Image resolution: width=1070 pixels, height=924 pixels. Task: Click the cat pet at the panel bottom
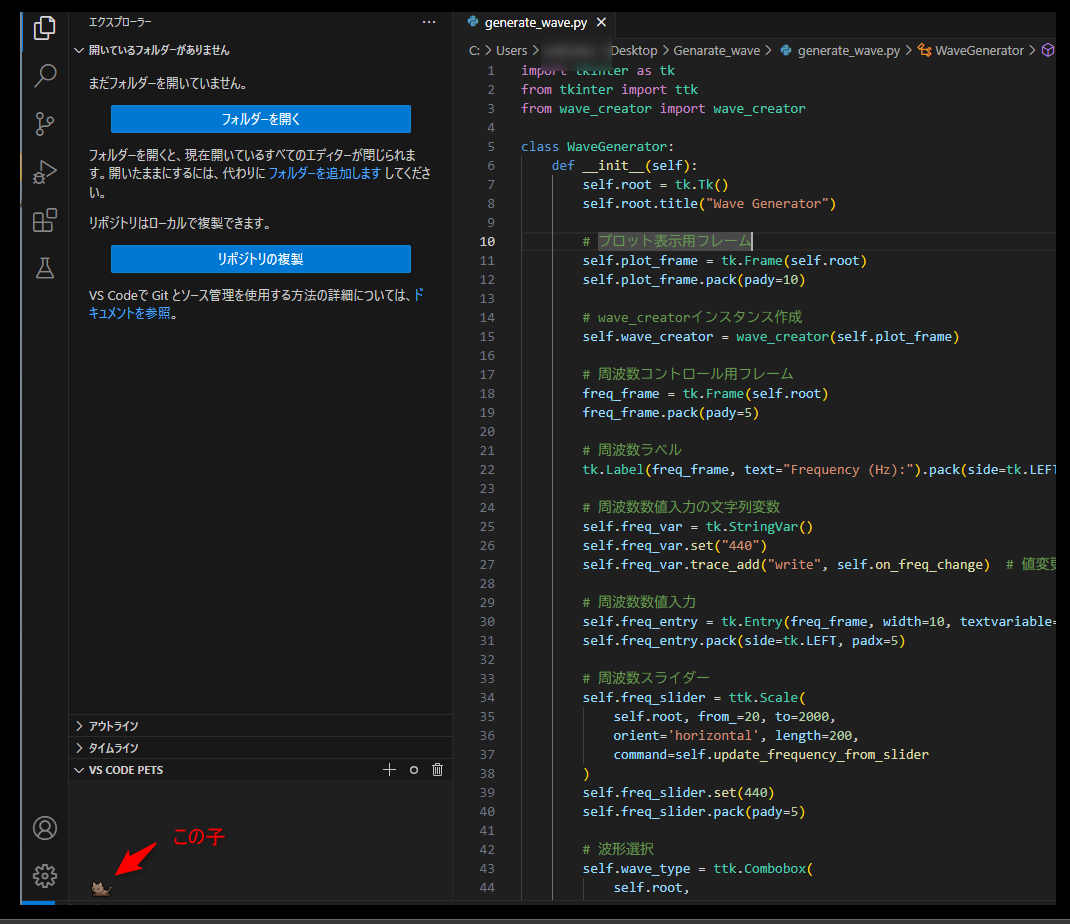(x=100, y=887)
